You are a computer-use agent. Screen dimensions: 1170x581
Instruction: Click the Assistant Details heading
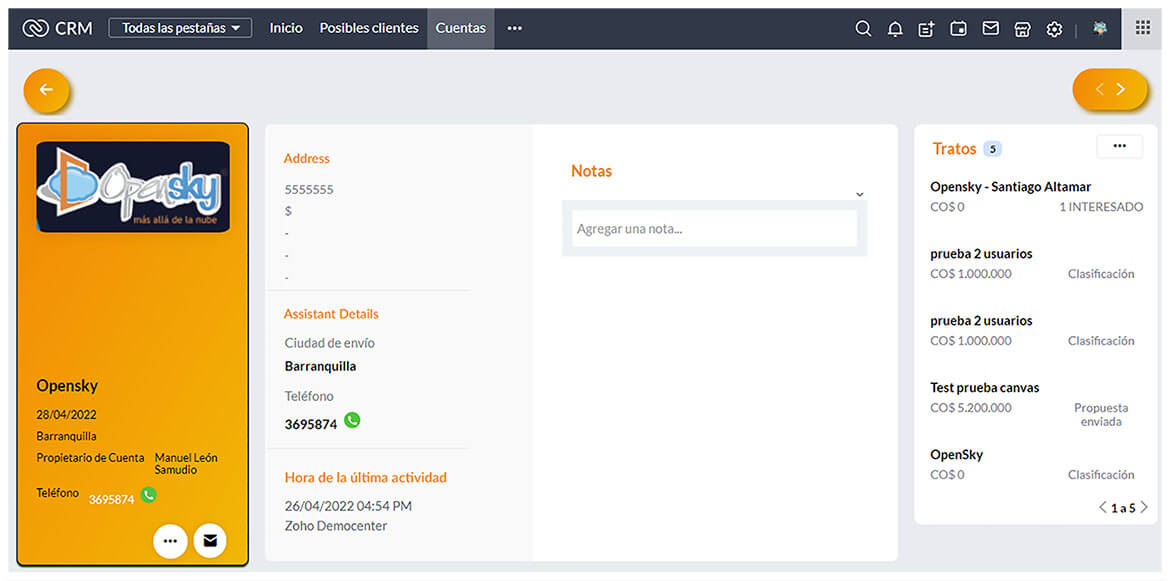tap(331, 313)
